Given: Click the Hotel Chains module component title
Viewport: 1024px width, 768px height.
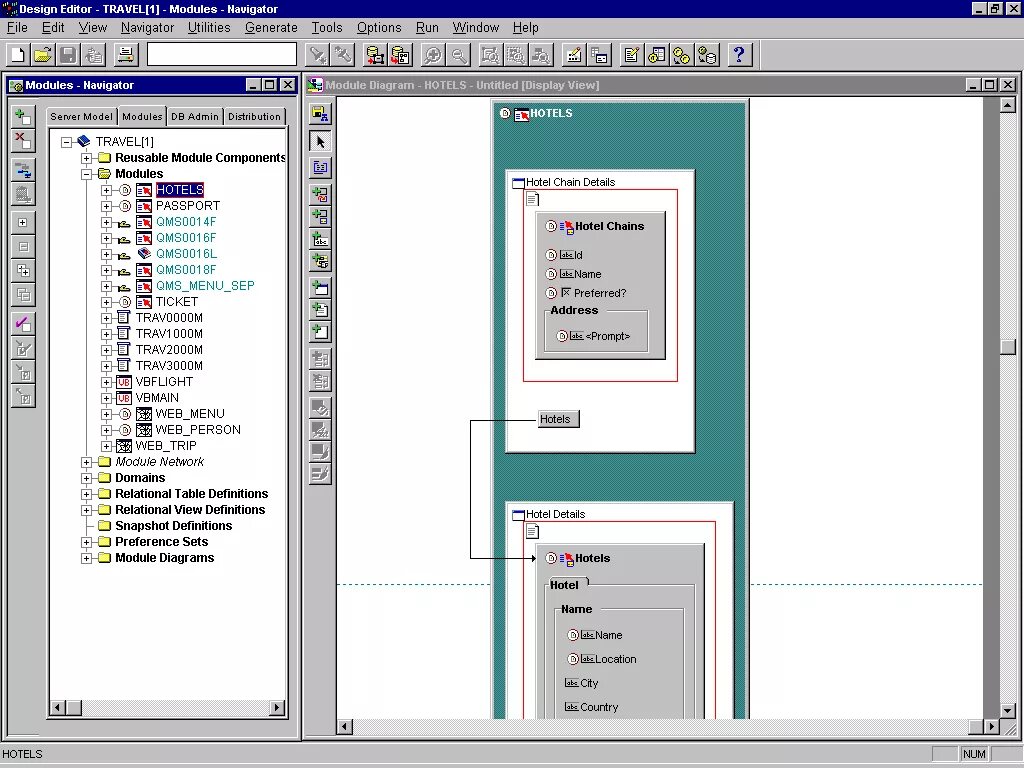Looking at the screenshot, I should coord(609,226).
